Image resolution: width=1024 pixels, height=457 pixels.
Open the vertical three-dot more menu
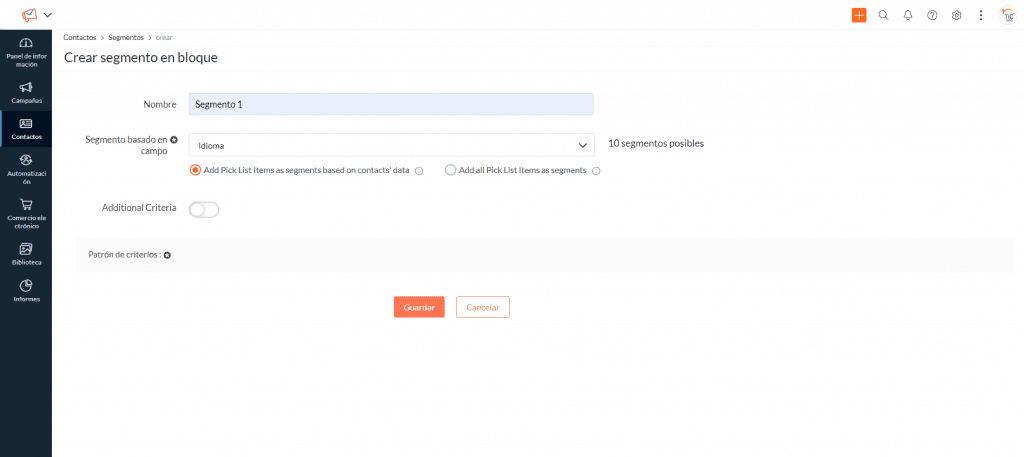point(980,15)
